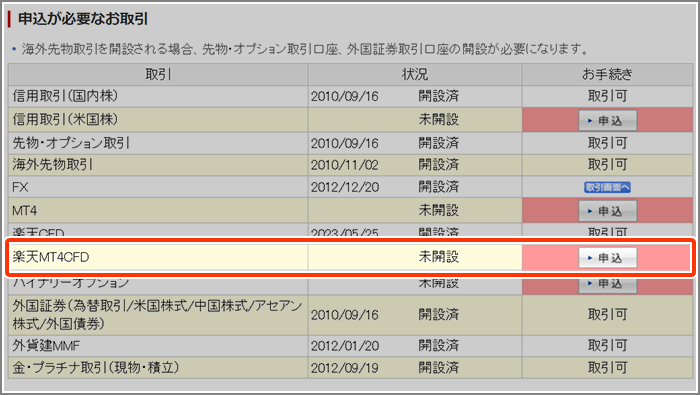
Task: Click date 2012/09/19 for 金・プラチナ取引
Action: click(345, 368)
